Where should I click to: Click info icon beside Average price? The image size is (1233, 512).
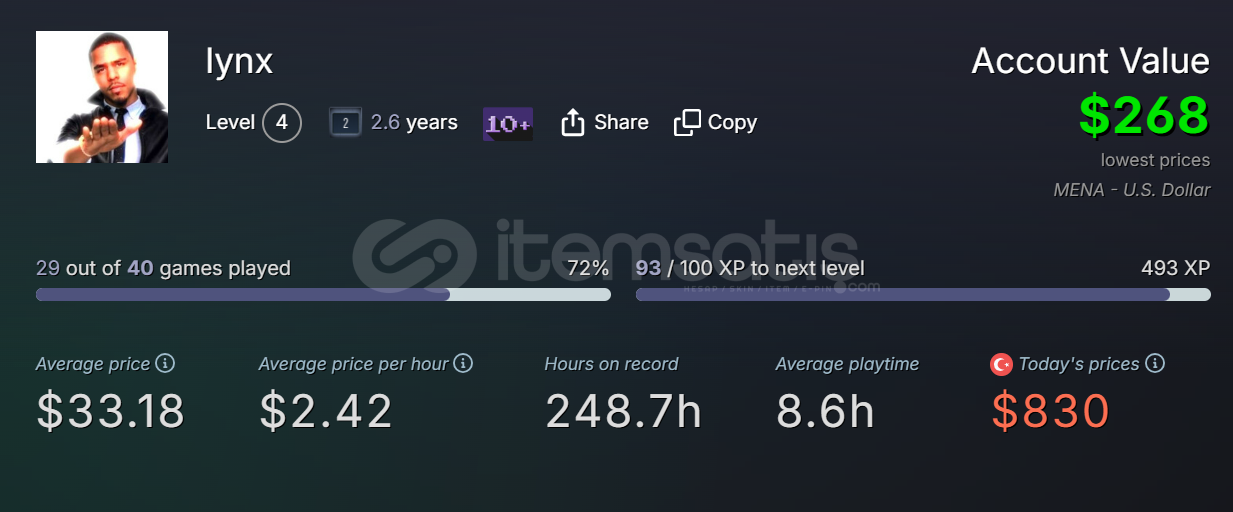point(165,363)
